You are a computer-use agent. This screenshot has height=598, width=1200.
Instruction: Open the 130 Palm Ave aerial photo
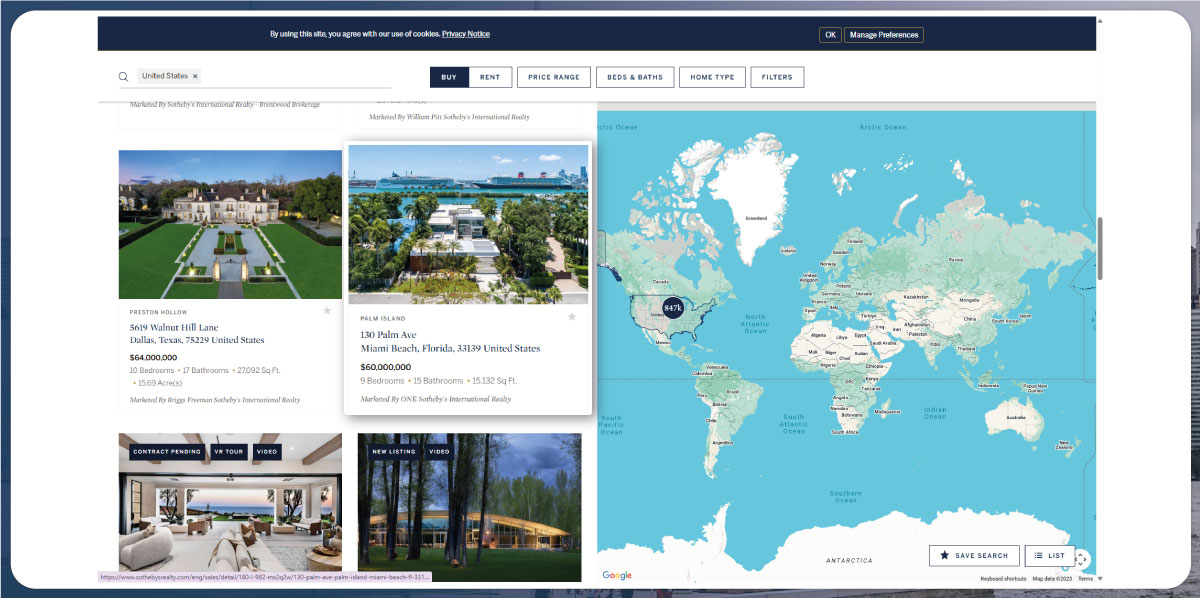468,224
